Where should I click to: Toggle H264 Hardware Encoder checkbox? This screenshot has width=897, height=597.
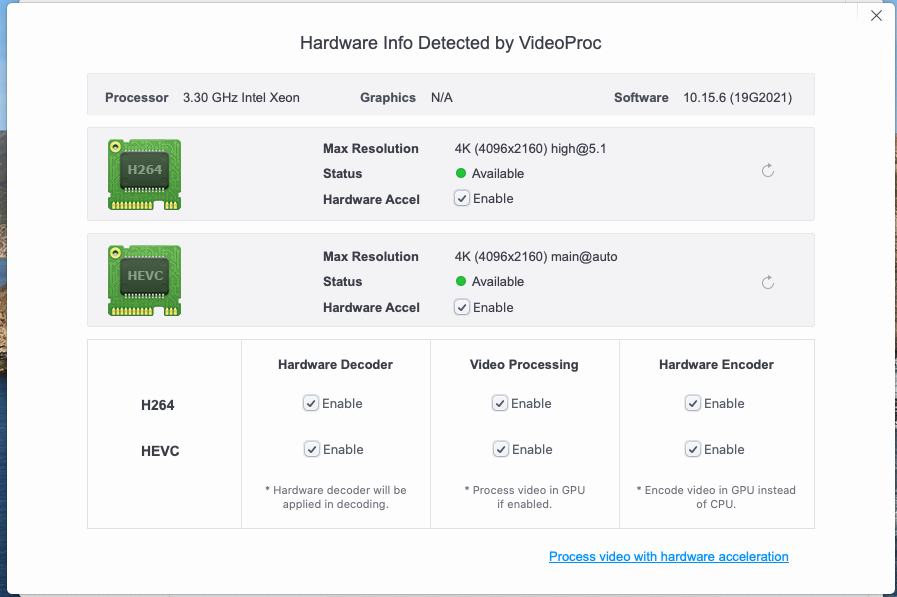pyautogui.click(x=693, y=403)
